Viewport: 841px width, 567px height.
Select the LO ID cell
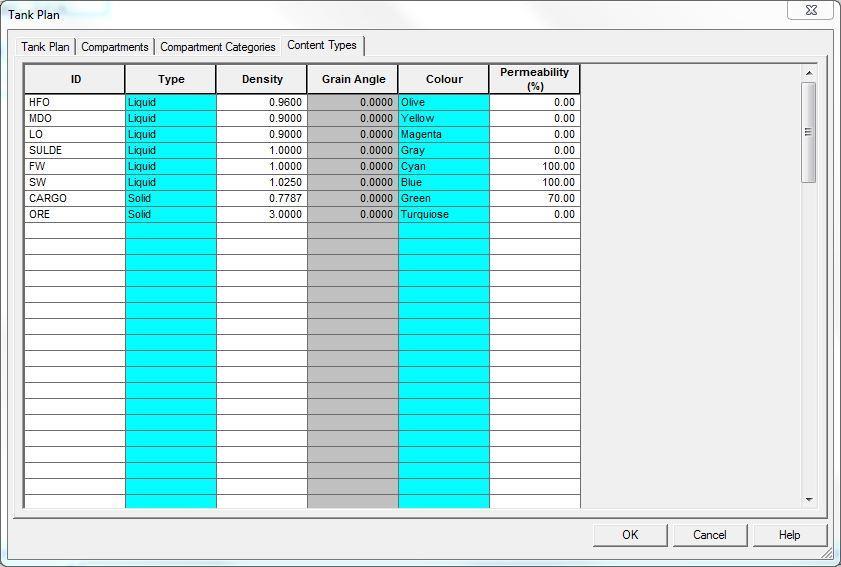click(x=75, y=134)
